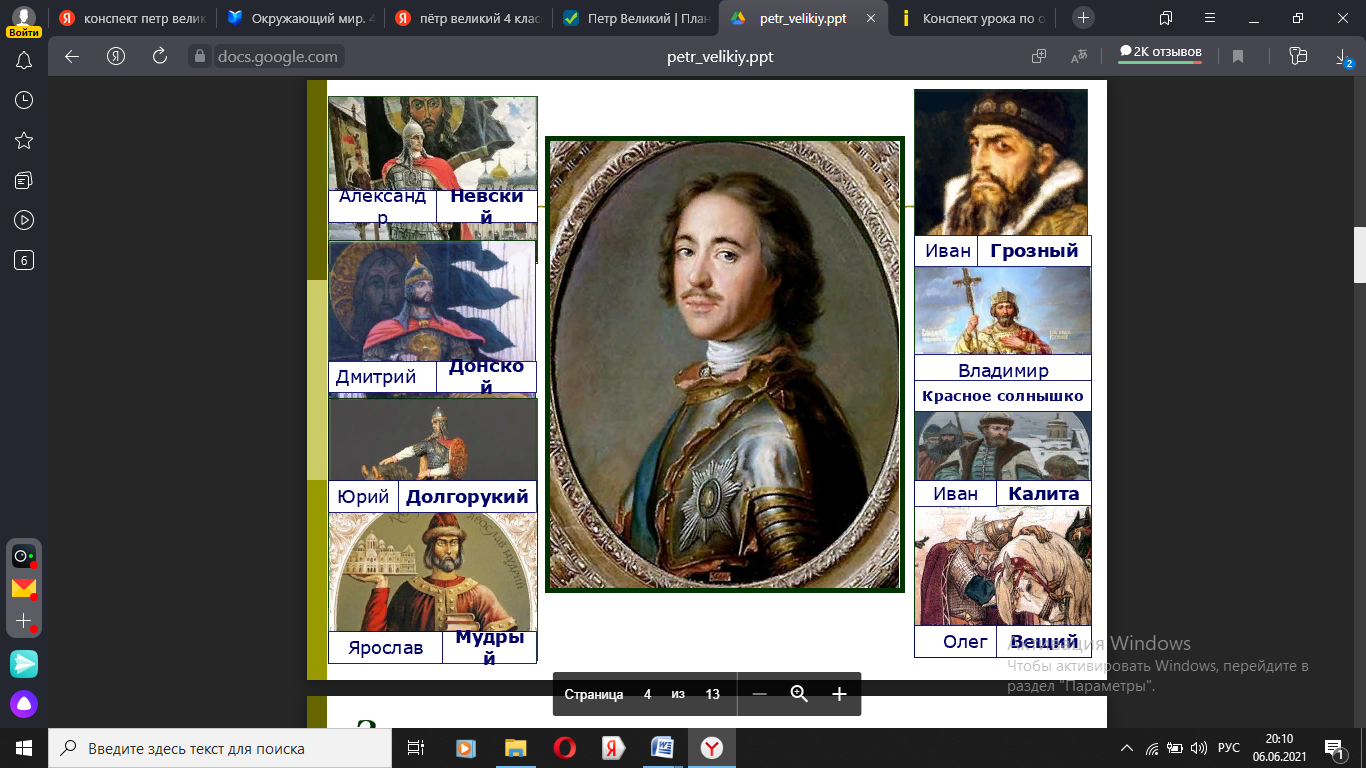Screen dimensions: 1366x768
Task: Click the fit zoom magnifier icon
Action: (x=799, y=694)
